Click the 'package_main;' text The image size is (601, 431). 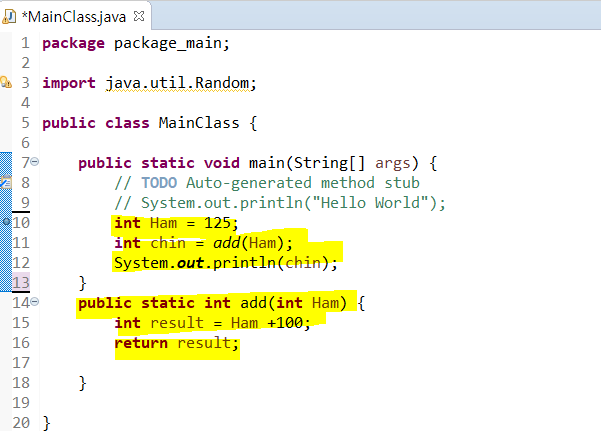click(x=172, y=43)
